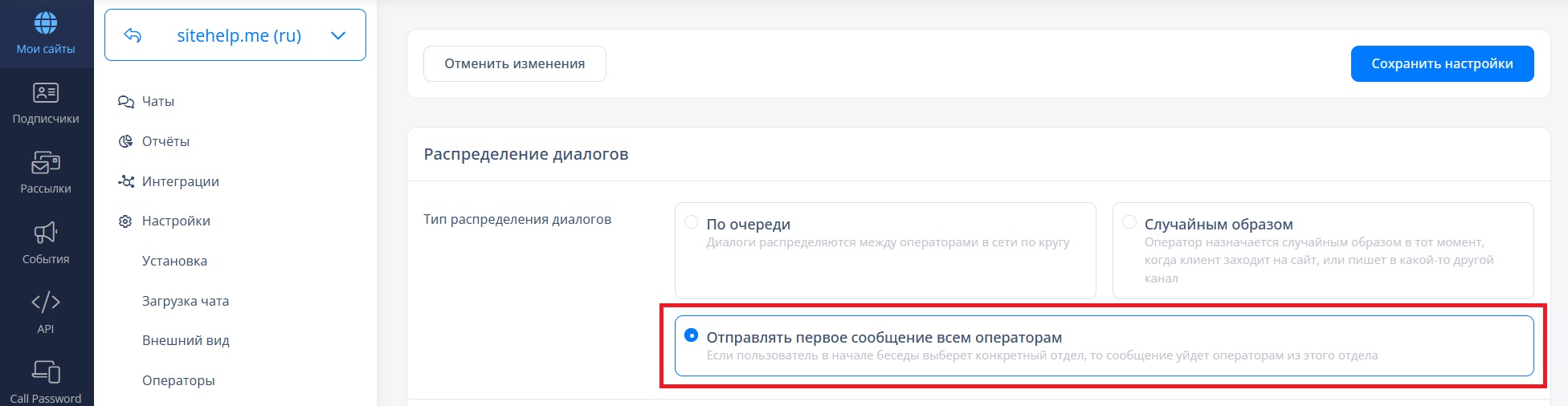Image resolution: width=1568 pixels, height=406 pixels.
Task: Click the back arrow beside sitehelp.me
Action: pos(133,35)
